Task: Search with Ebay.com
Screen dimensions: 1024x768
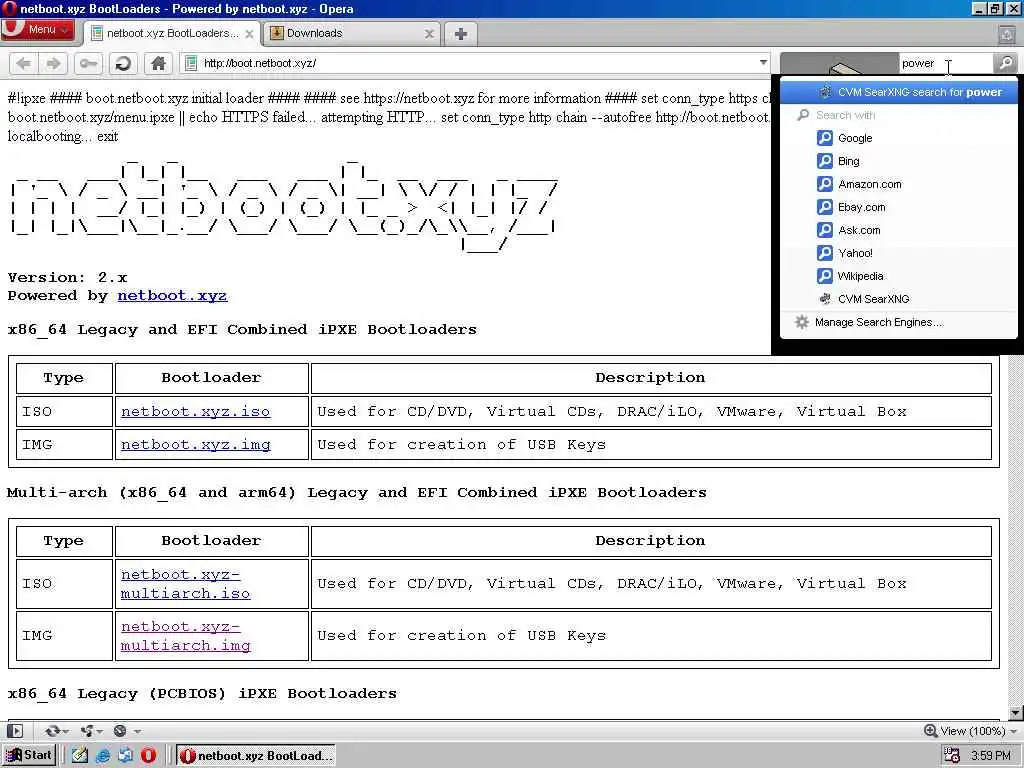Action: [x=899, y=207]
